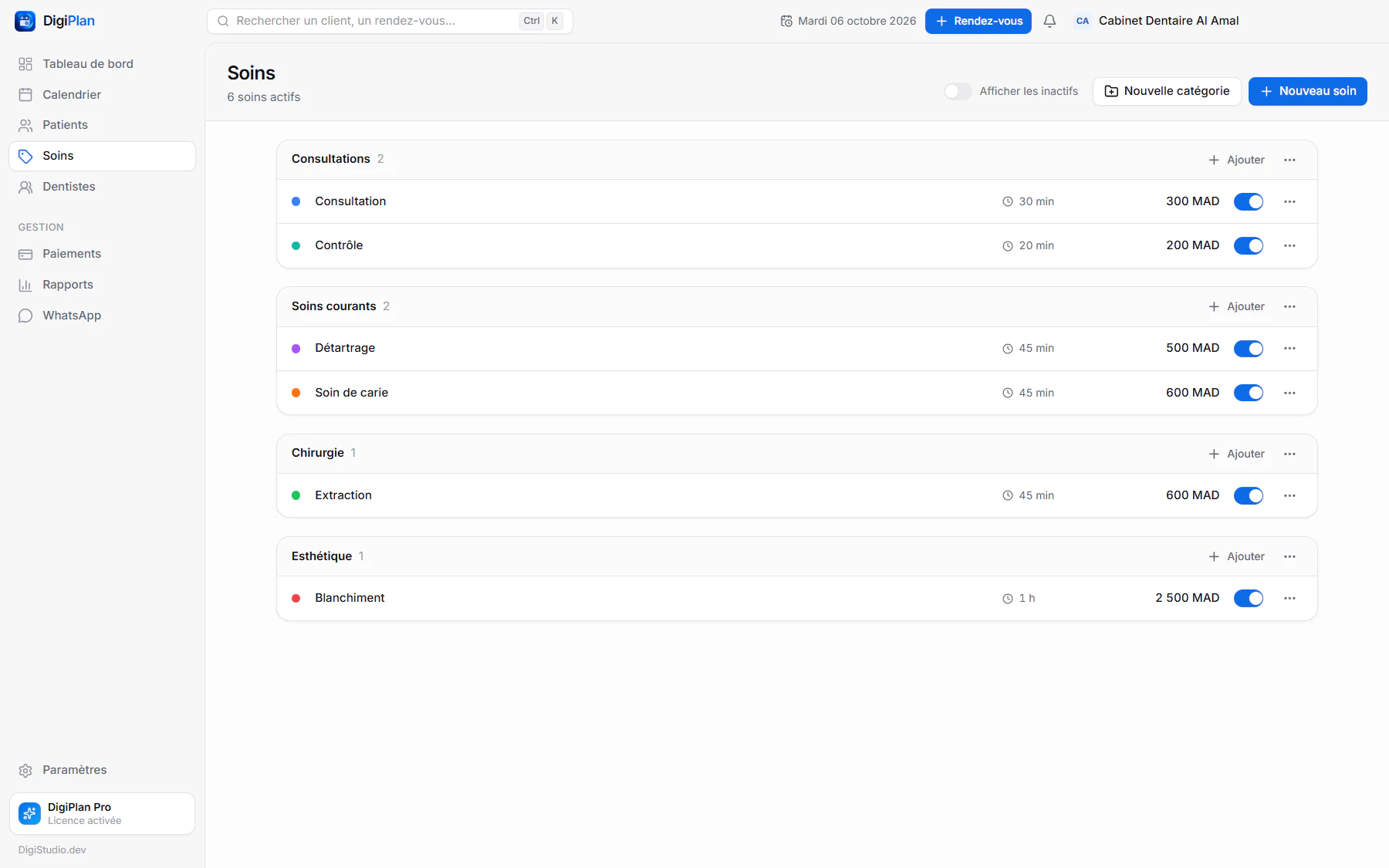Screen dimensions: 1389x868
Task: Navigate to Patients
Action: (x=102, y=125)
